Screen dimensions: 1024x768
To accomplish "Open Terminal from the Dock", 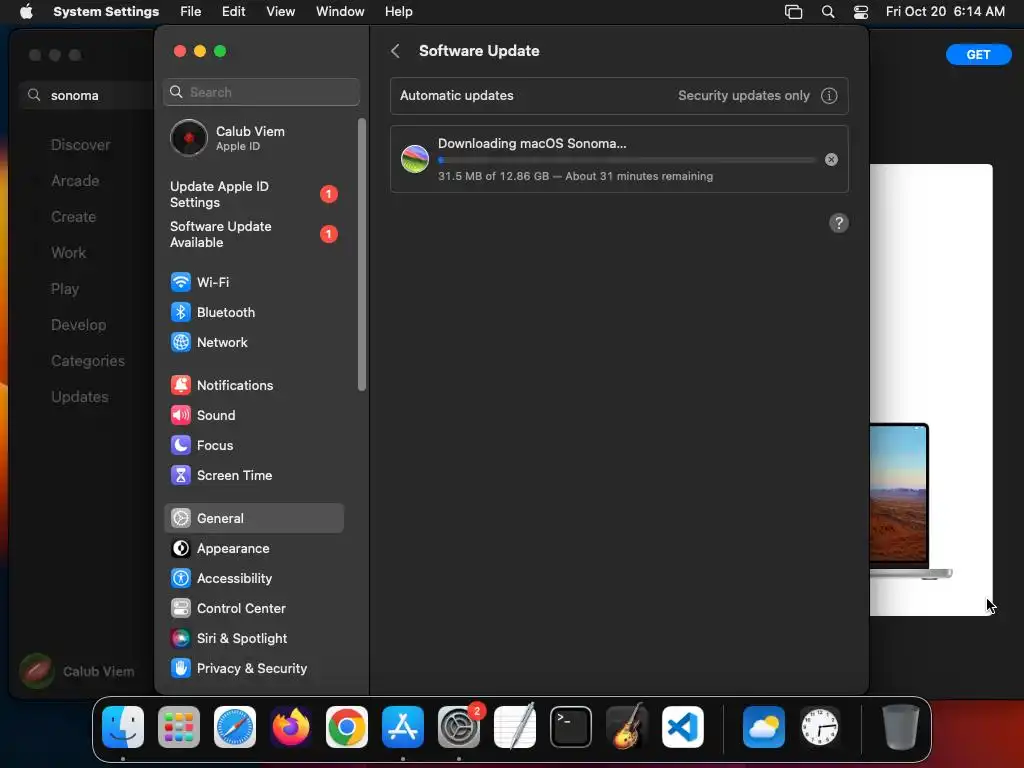I will point(571,727).
